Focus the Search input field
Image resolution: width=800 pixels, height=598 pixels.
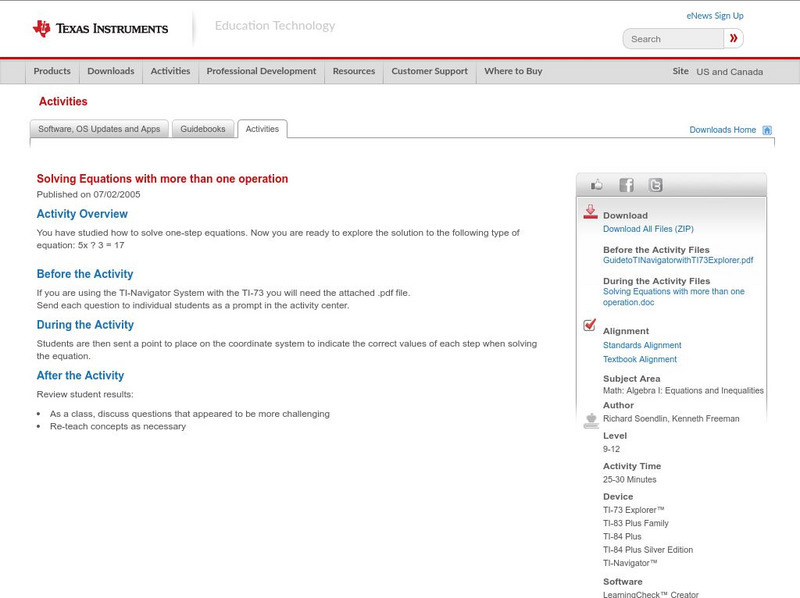click(673, 39)
